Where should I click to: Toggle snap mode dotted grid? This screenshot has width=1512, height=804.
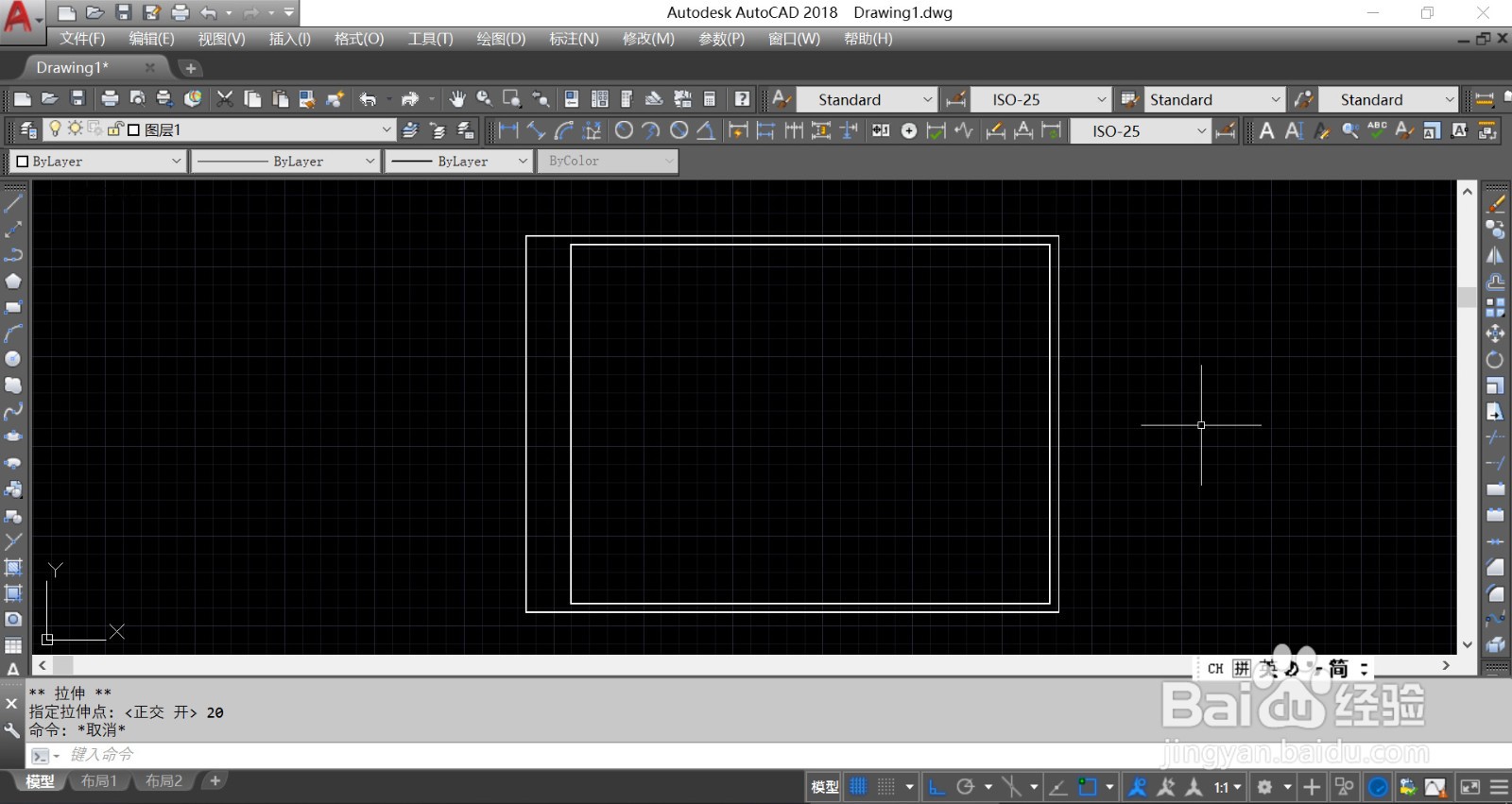[x=886, y=786]
